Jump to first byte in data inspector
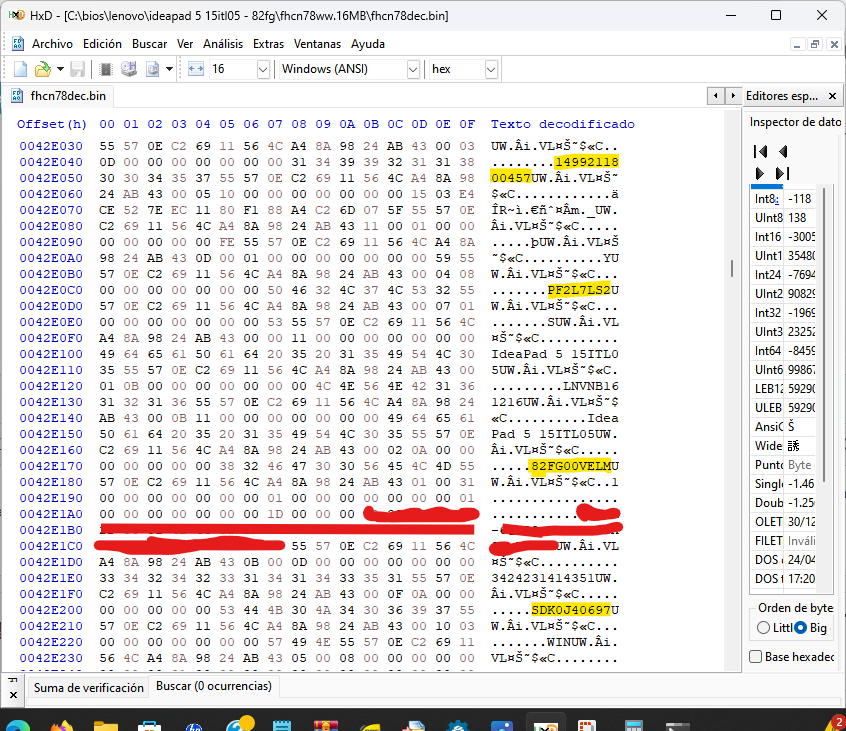Screen dimensions: 846x731 click(760, 151)
